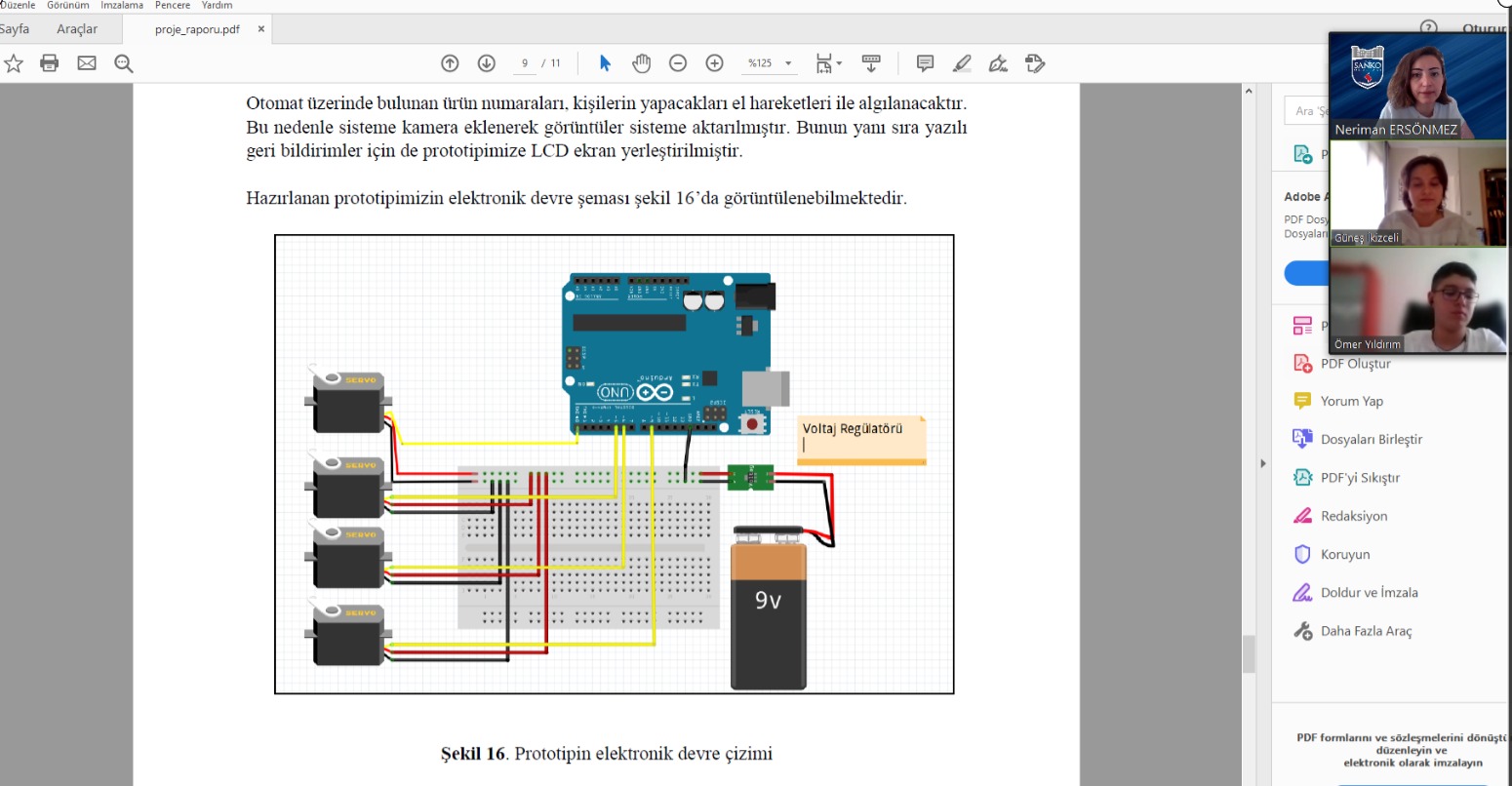This screenshot has width=1512, height=786.
Task: Go to the previous page arrow
Action: tap(450, 63)
